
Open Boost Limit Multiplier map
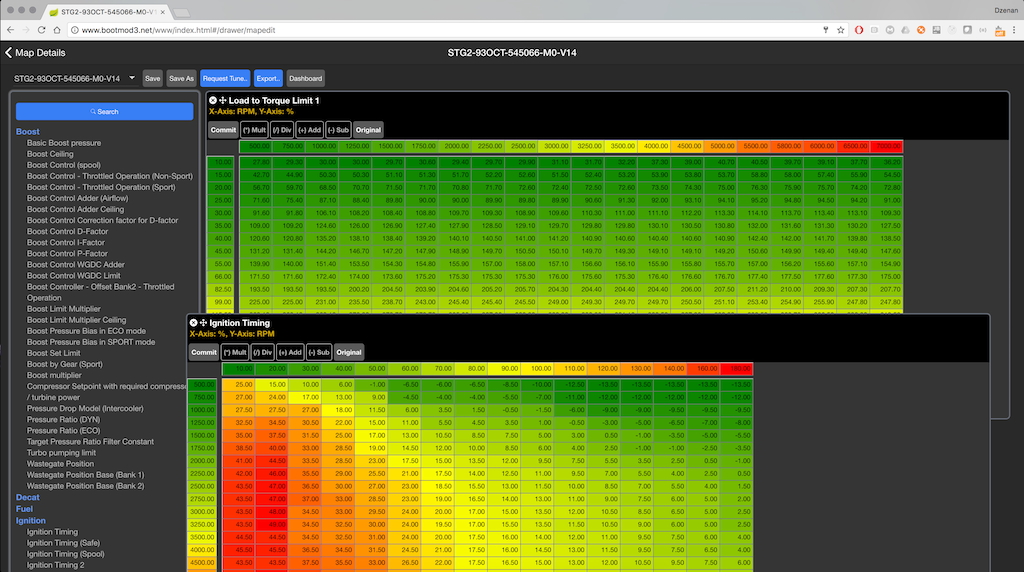click(x=63, y=309)
